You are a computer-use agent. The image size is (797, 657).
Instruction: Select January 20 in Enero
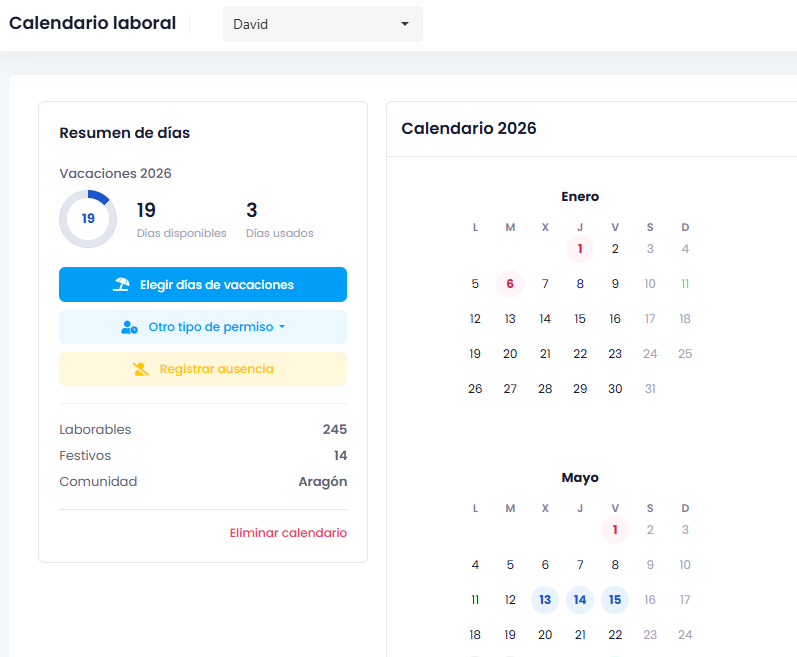click(x=510, y=354)
